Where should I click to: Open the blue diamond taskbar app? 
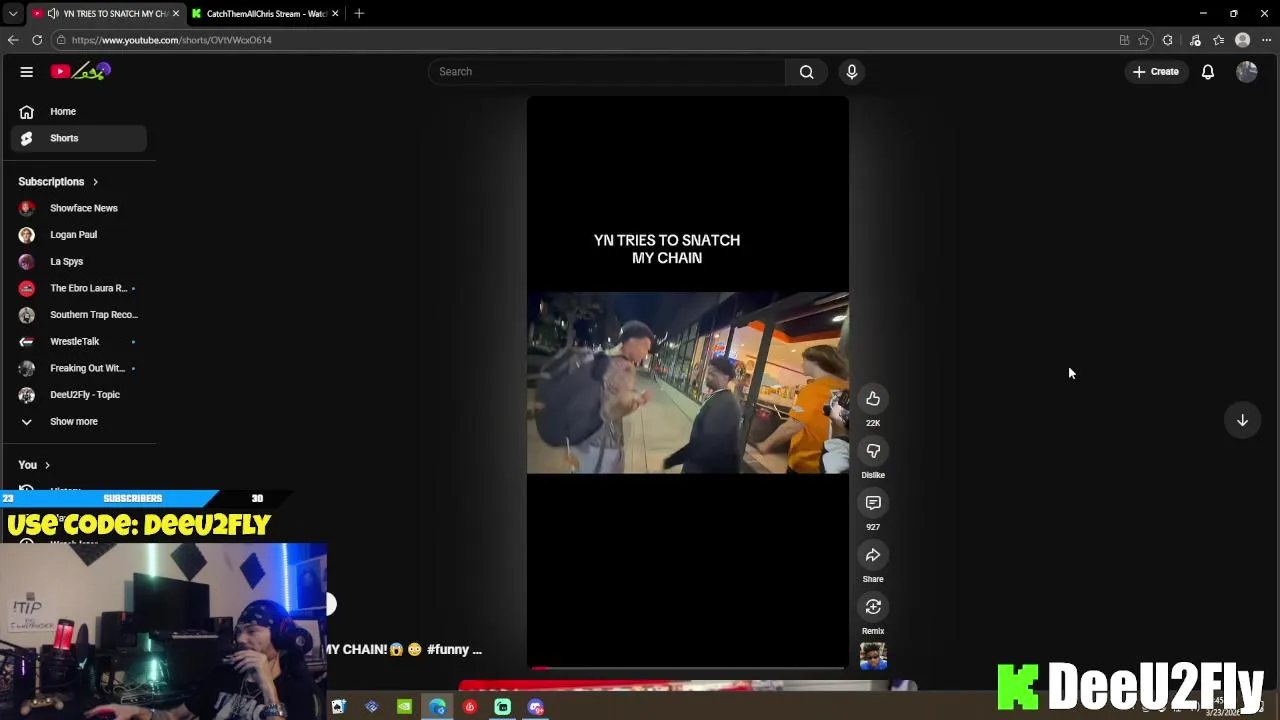pos(371,707)
